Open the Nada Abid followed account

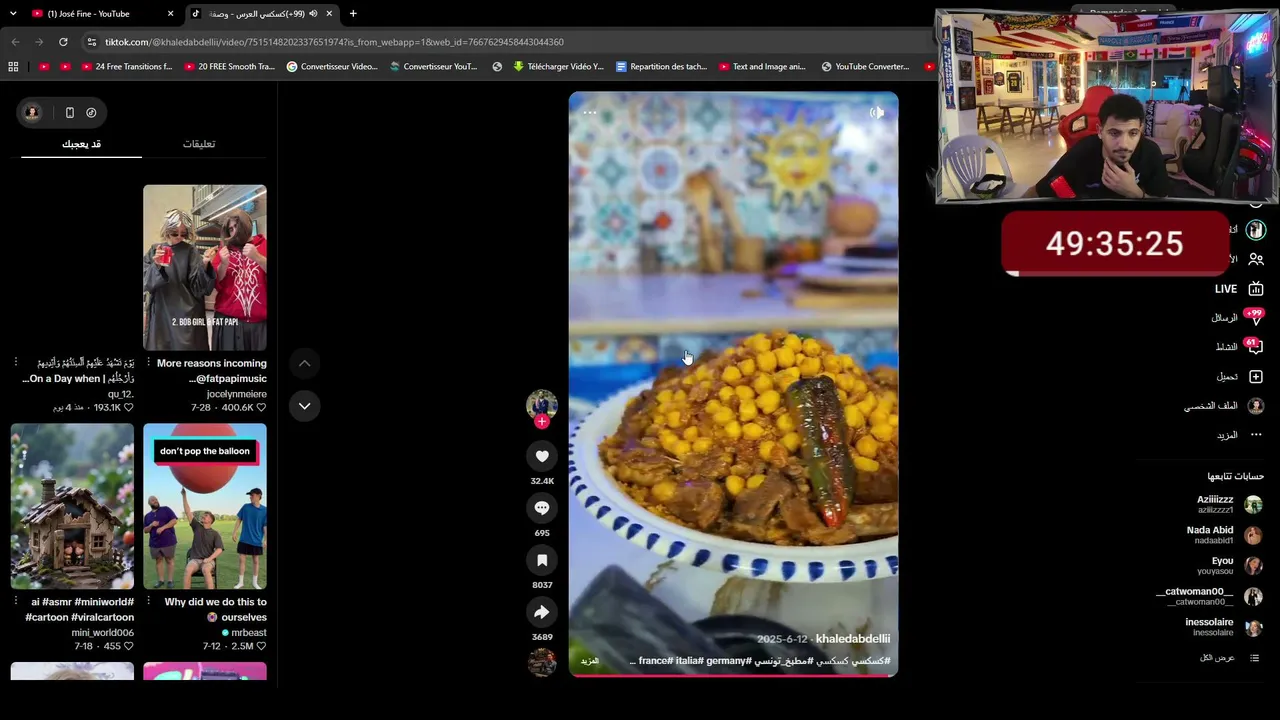click(1224, 535)
